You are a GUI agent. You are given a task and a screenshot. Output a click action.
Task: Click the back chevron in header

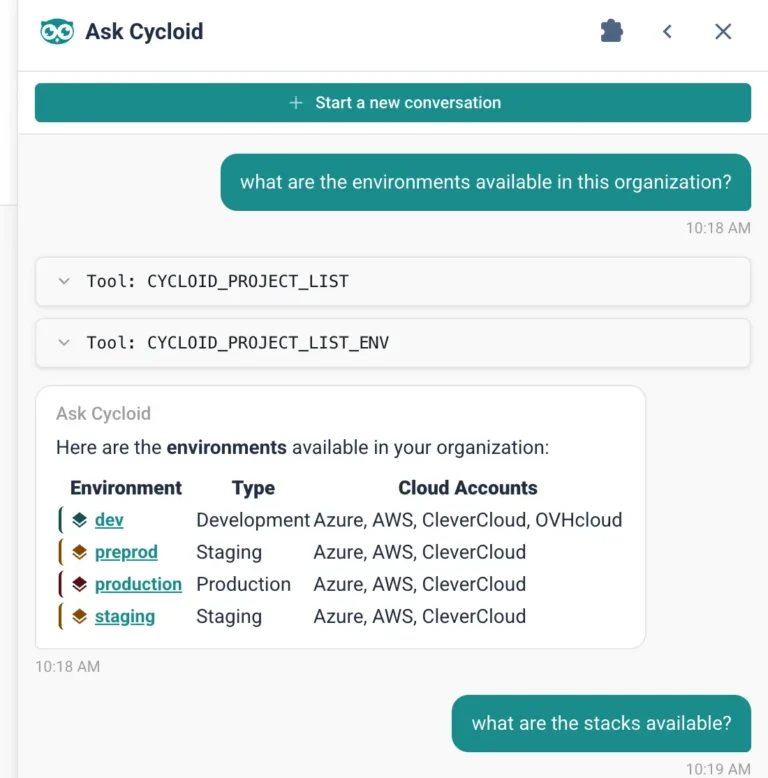click(667, 32)
